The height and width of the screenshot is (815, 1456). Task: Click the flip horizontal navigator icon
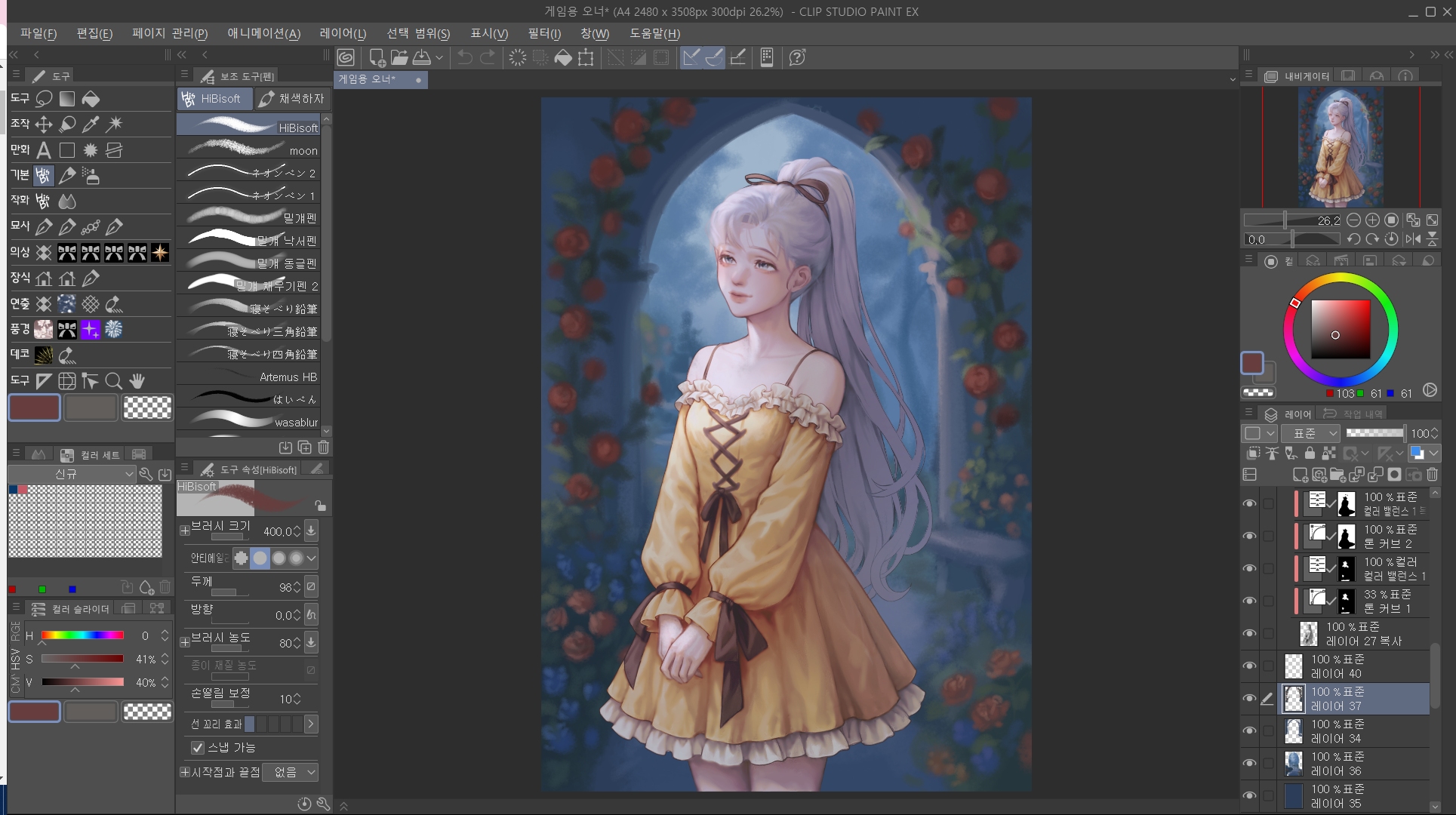pos(1412,239)
